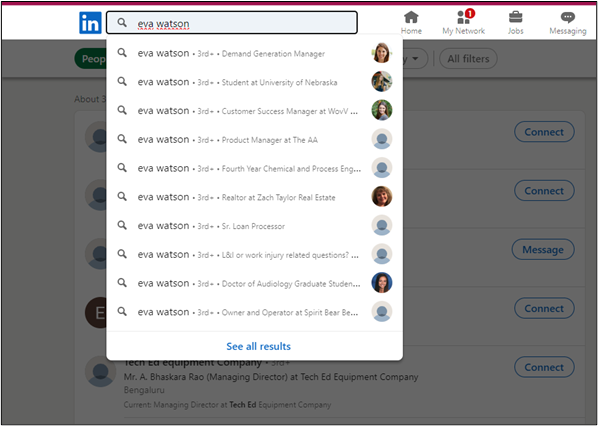Click search icon beside Product Manager suggestion
This screenshot has width=598, height=426.
coord(122,139)
